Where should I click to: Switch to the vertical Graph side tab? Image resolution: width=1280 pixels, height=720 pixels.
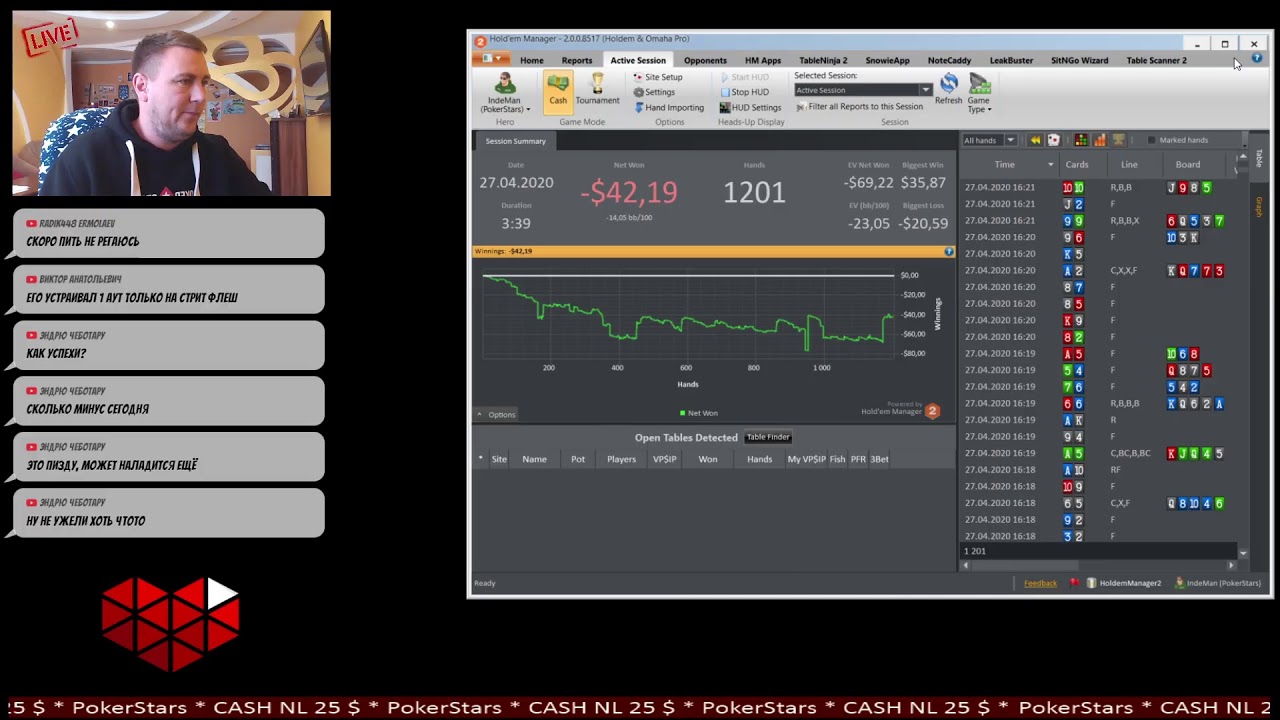[x=1259, y=207]
